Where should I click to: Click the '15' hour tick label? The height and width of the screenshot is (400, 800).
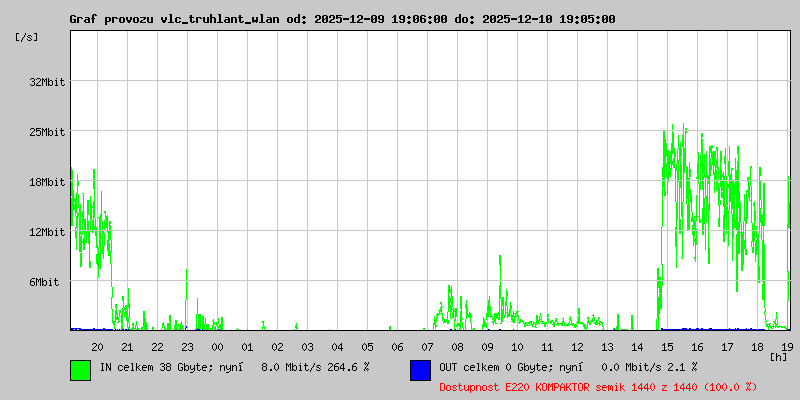pos(667,347)
